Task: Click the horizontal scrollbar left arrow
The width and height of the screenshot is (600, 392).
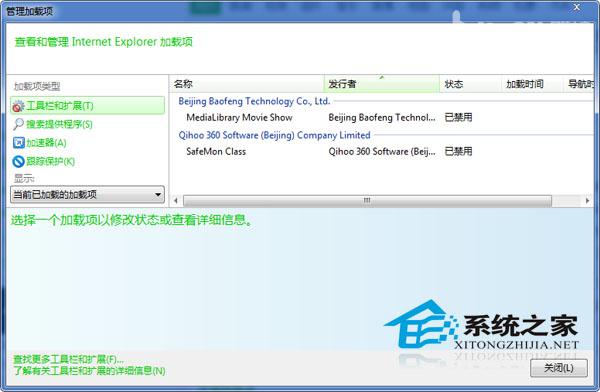Action: [176, 201]
